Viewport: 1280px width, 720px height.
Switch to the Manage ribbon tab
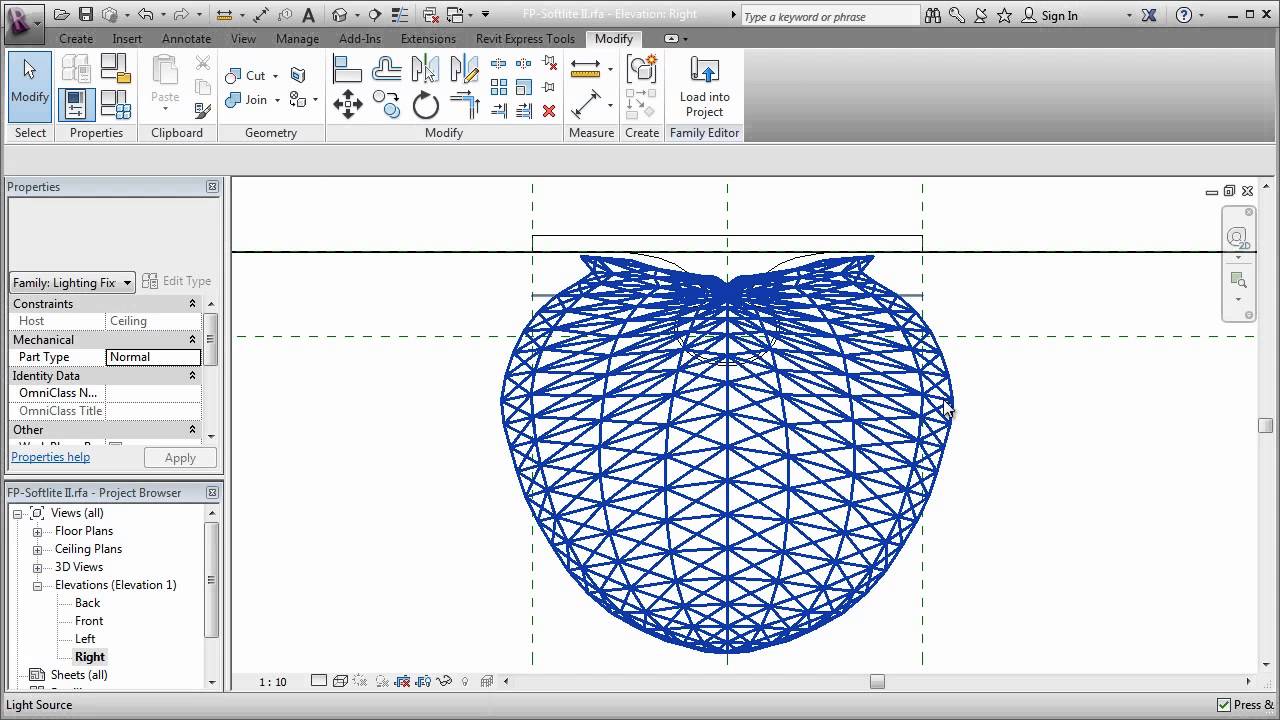[x=297, y=39]
